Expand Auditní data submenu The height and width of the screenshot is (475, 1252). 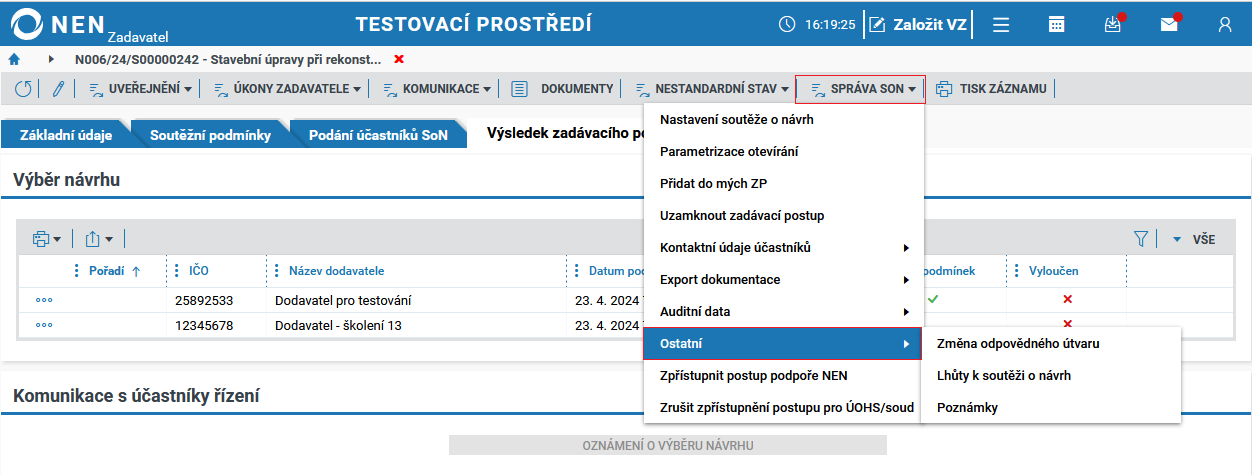783,311
